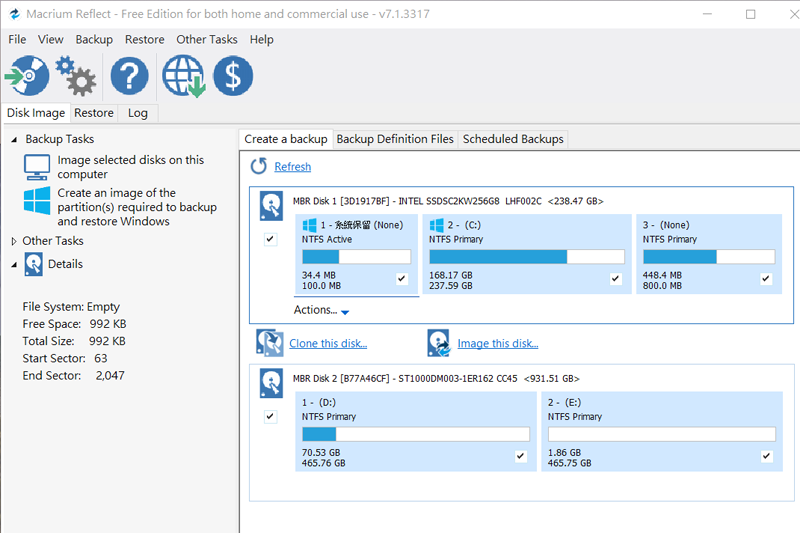Click the Windows logo backup image icon
The width and height of the screenshot is (800, 533).
(37, 201)
